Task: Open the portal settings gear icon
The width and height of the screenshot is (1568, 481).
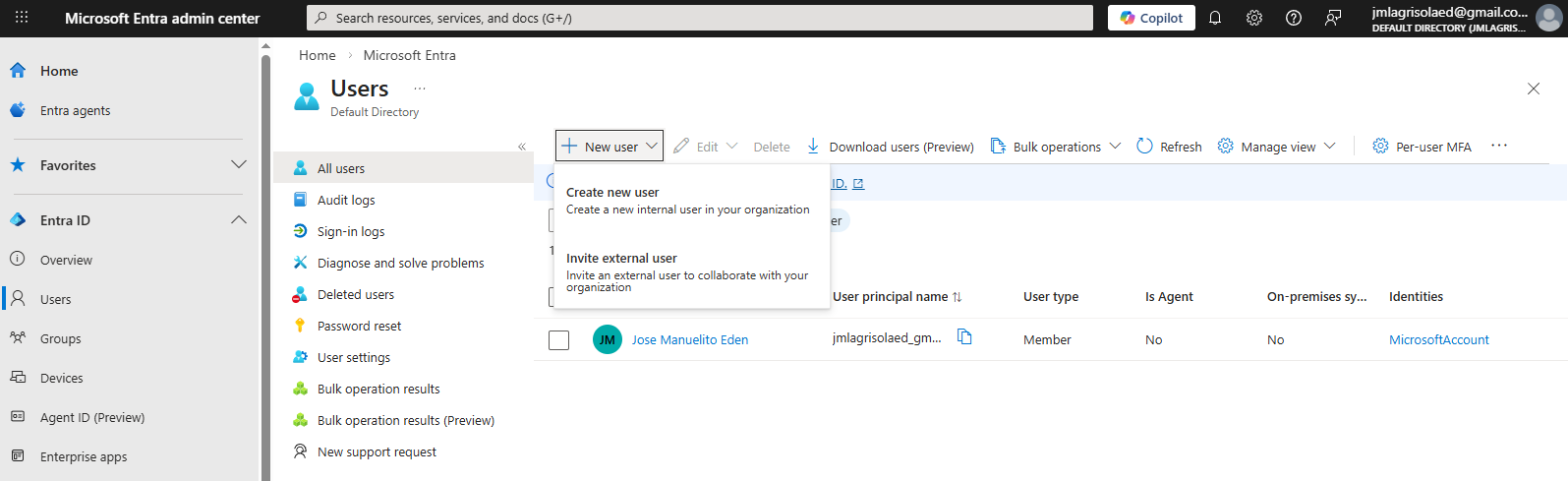Action: (x=1254, y=18)
